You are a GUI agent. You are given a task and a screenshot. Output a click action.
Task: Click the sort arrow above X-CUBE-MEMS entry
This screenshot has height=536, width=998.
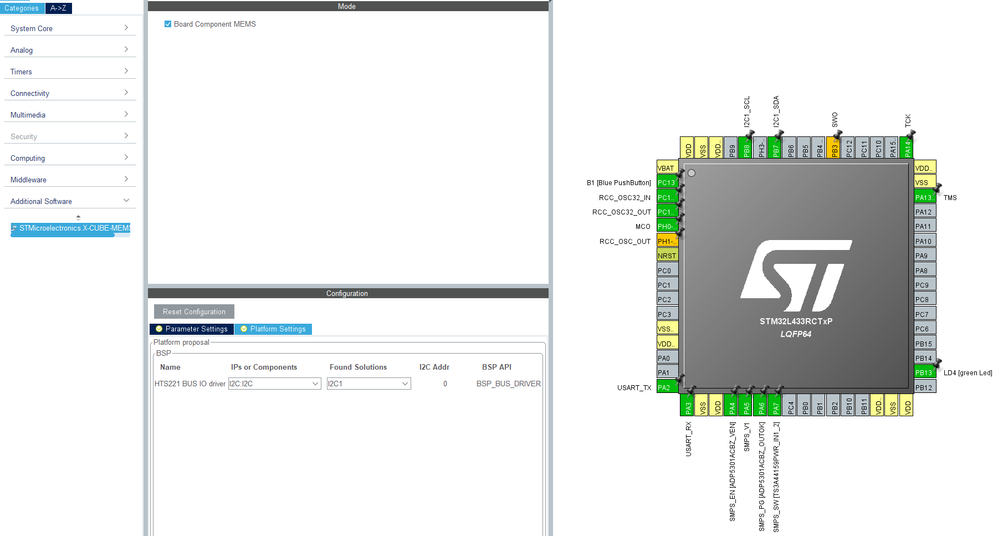click(78, 217)
